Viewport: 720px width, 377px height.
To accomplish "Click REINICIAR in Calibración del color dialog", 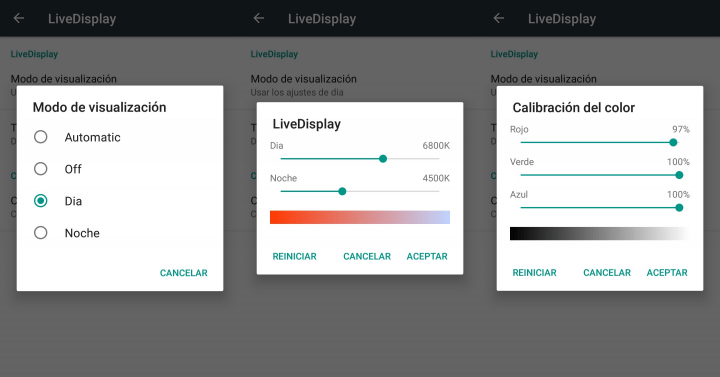I will (534, 273).
